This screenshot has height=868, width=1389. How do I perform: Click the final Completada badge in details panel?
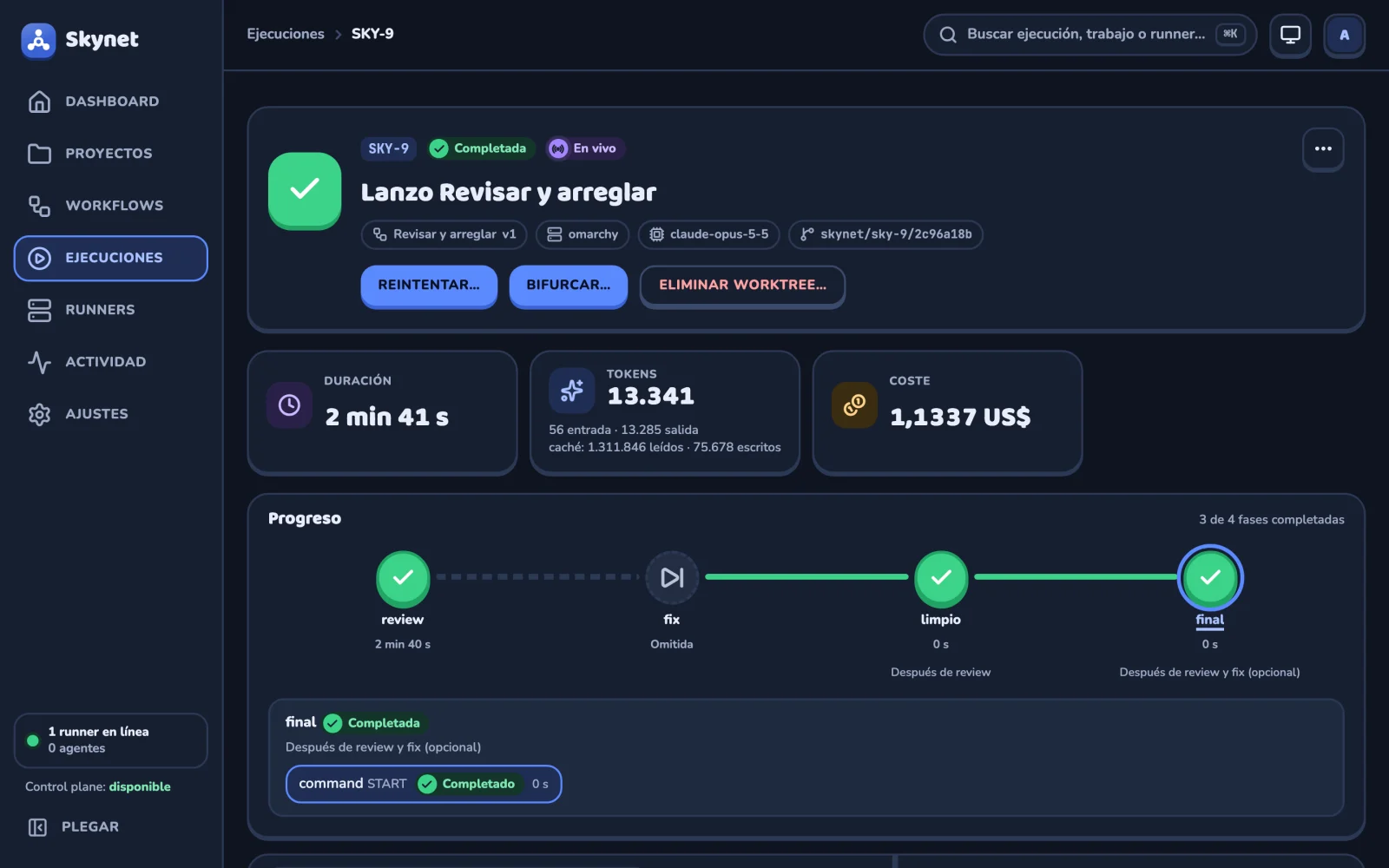tap(372, 723)
